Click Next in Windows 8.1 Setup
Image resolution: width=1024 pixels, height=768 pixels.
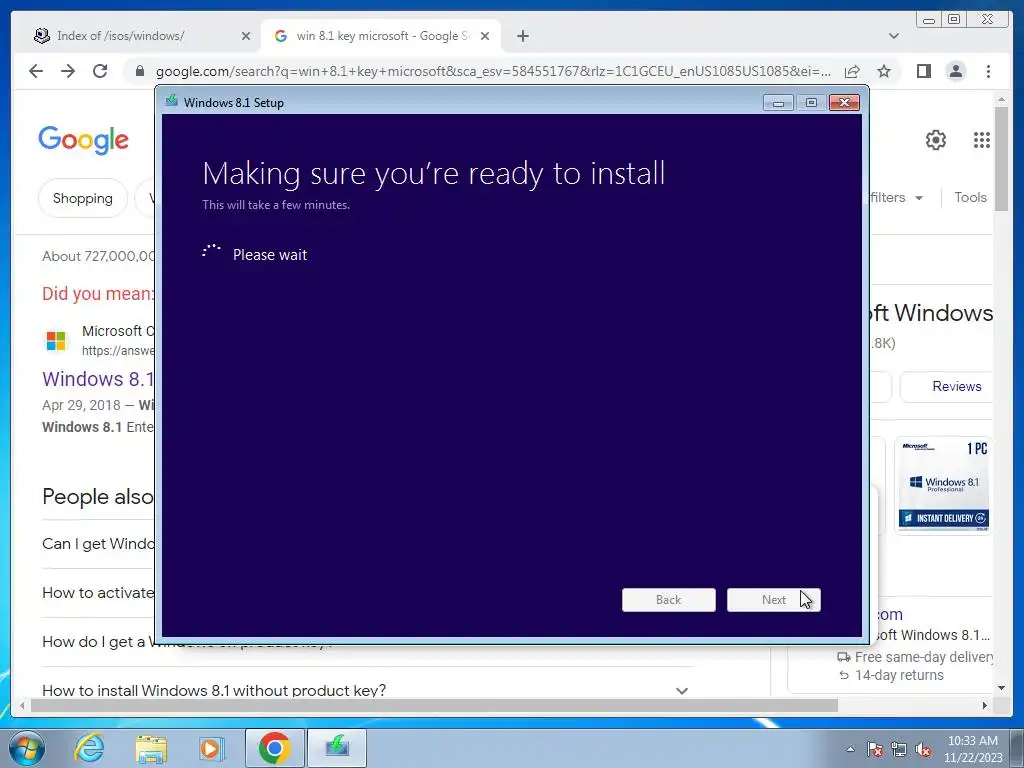773,600
